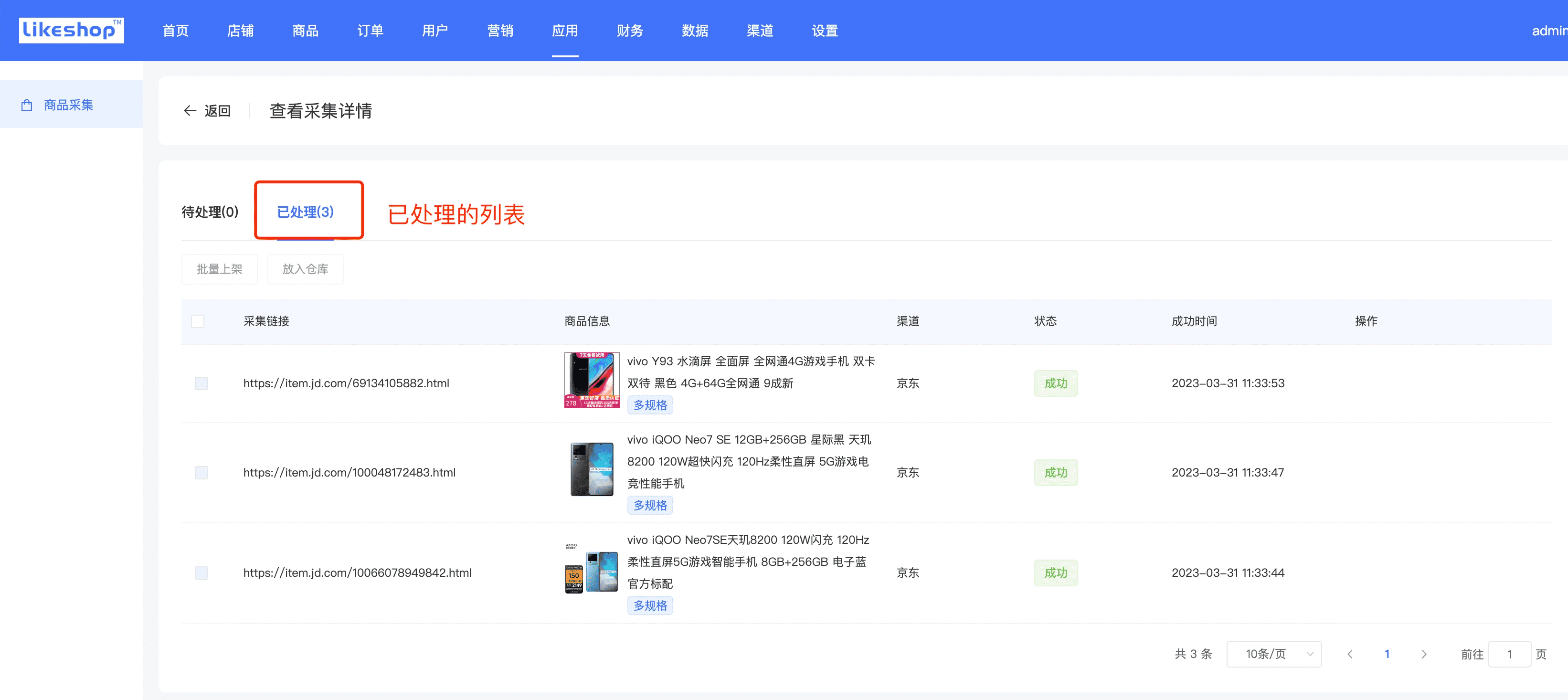Click 多规格 tag in iQOO 星际黑 row
This screenshot has height=700, width=1568.
tap(650, 506)
